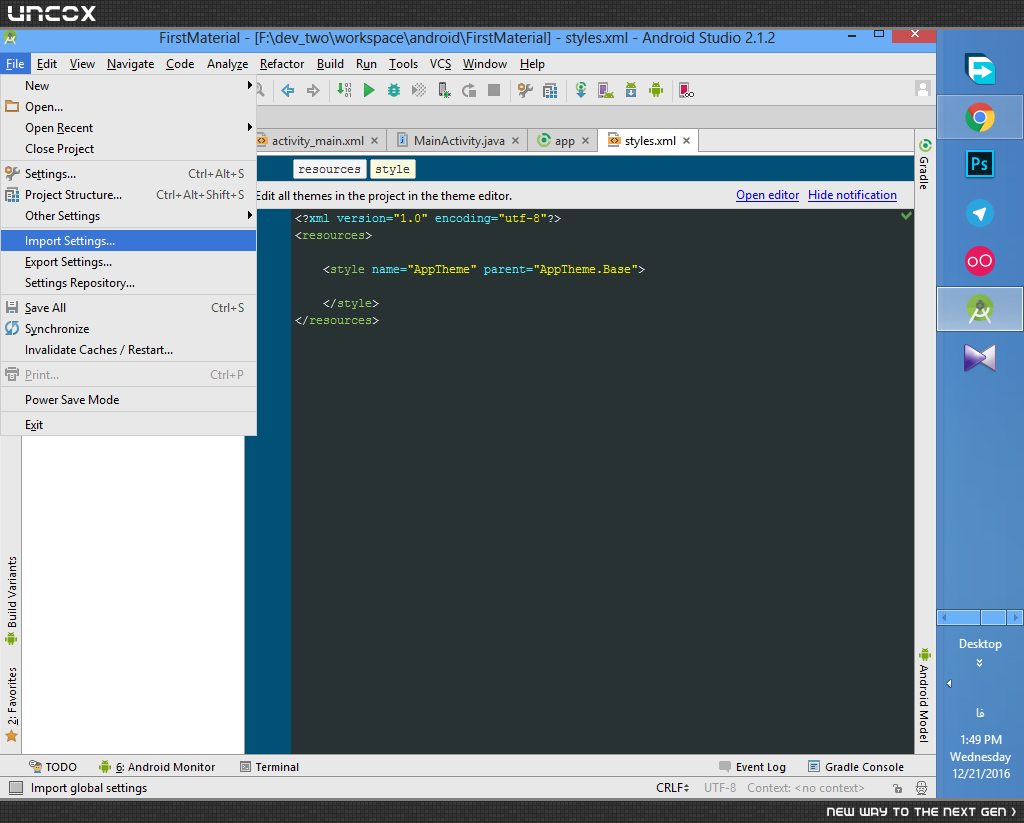This screenshot has width=1024, height=823.
Task: Expand the New submenu
Action: tap(129, 86)
